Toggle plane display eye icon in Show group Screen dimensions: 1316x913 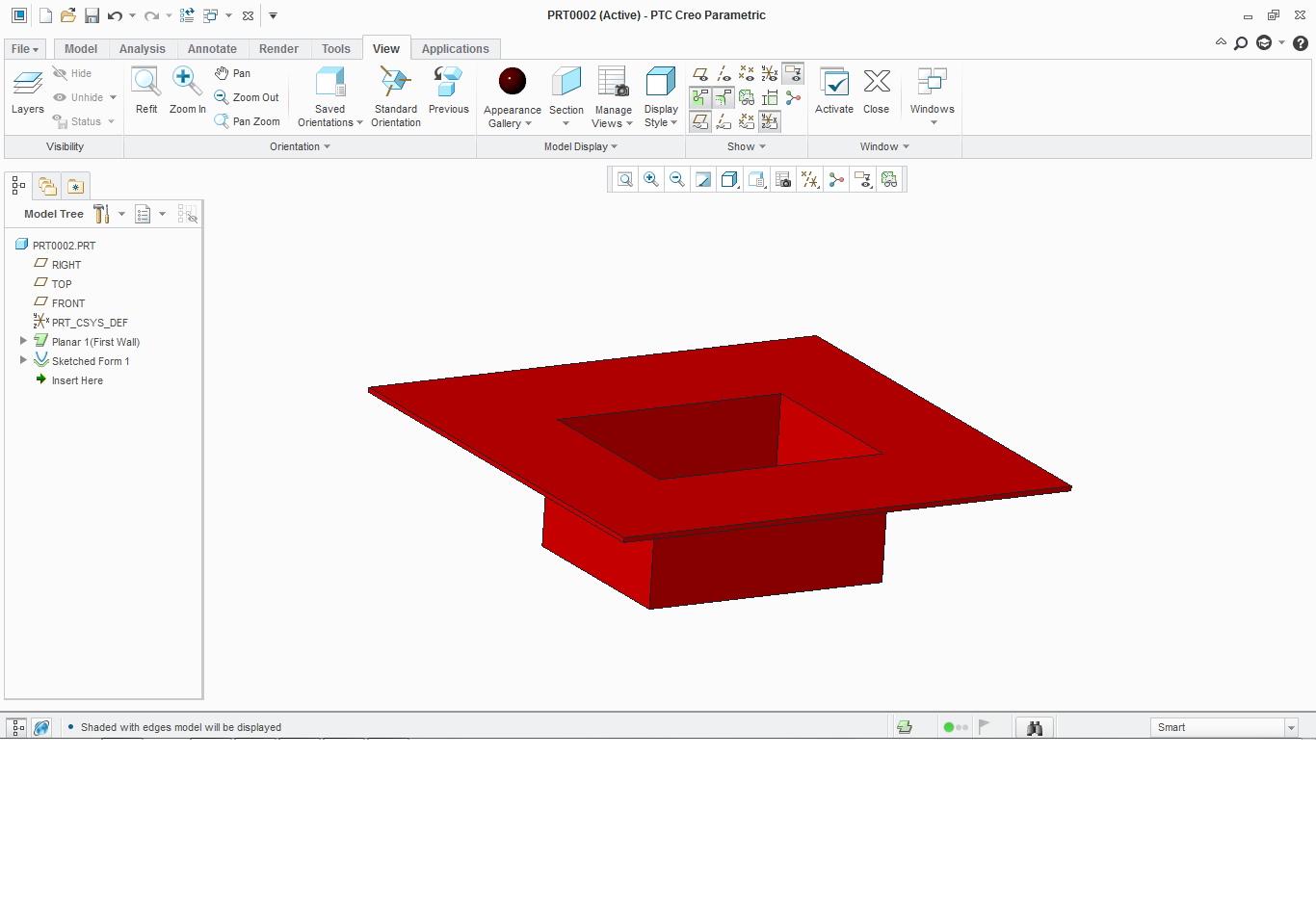tap(700, 74)
